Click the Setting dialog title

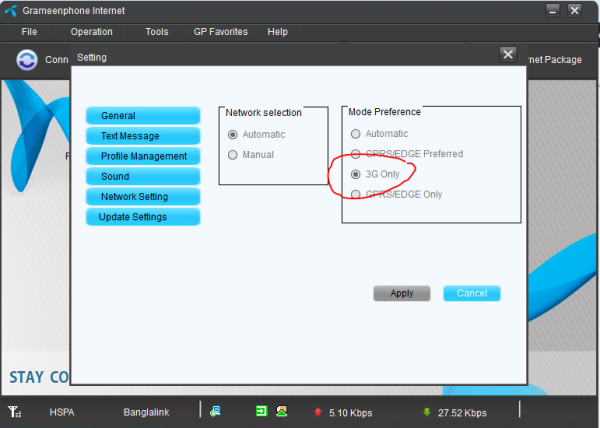[92, 57]
